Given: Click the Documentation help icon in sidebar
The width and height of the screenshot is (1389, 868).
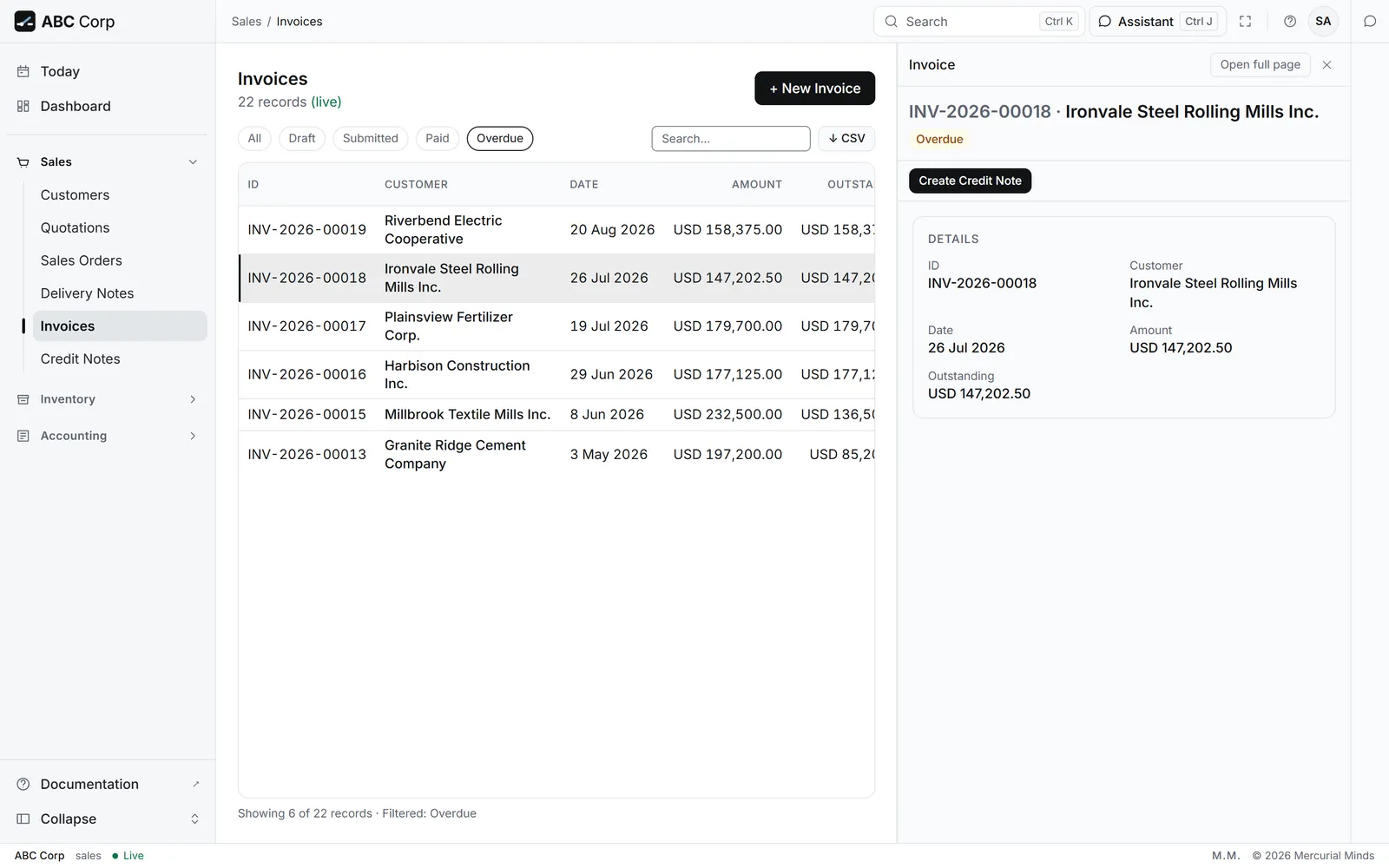Looking at the screenshot, I should pyautogui.click(x=23, y=785).
